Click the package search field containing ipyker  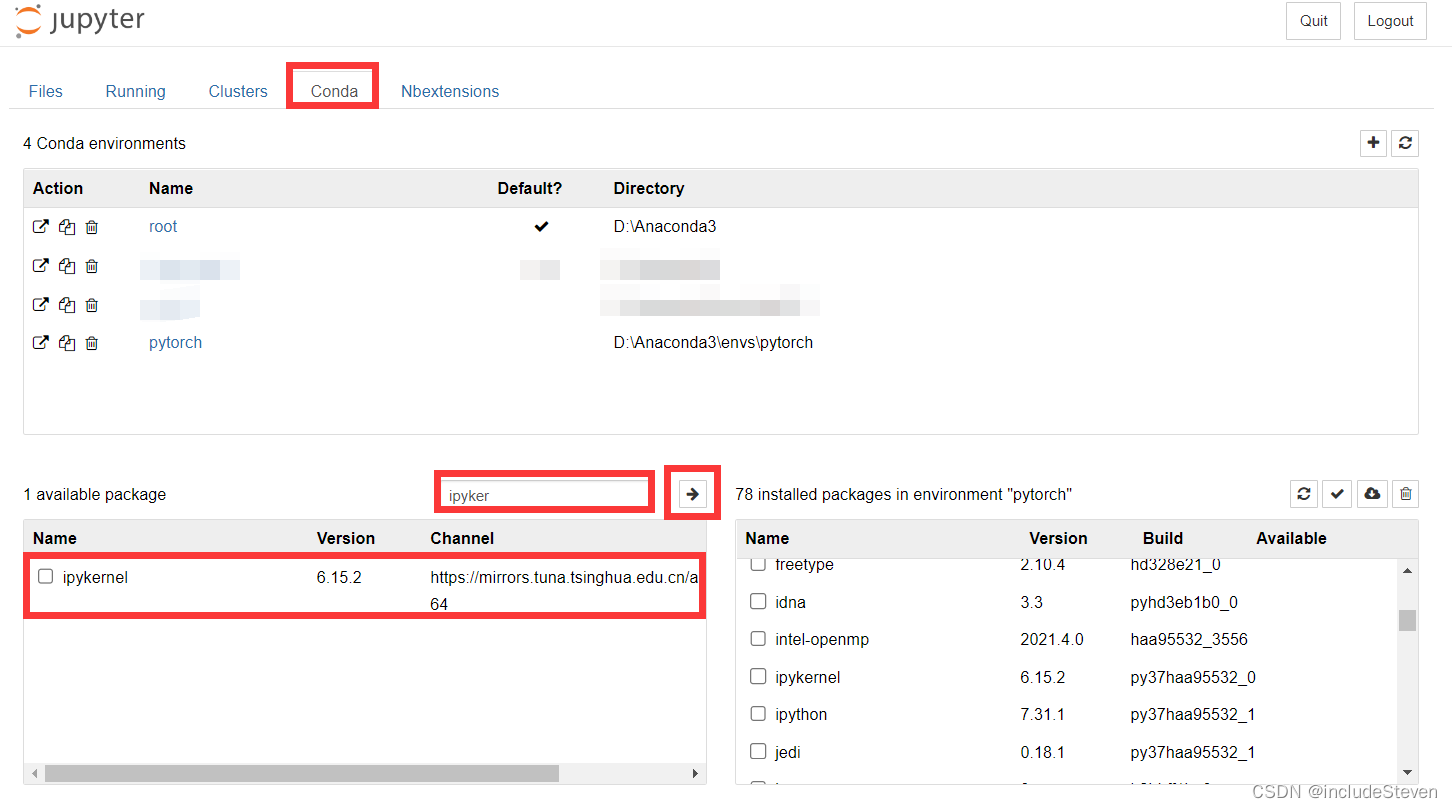click(544, 494)
